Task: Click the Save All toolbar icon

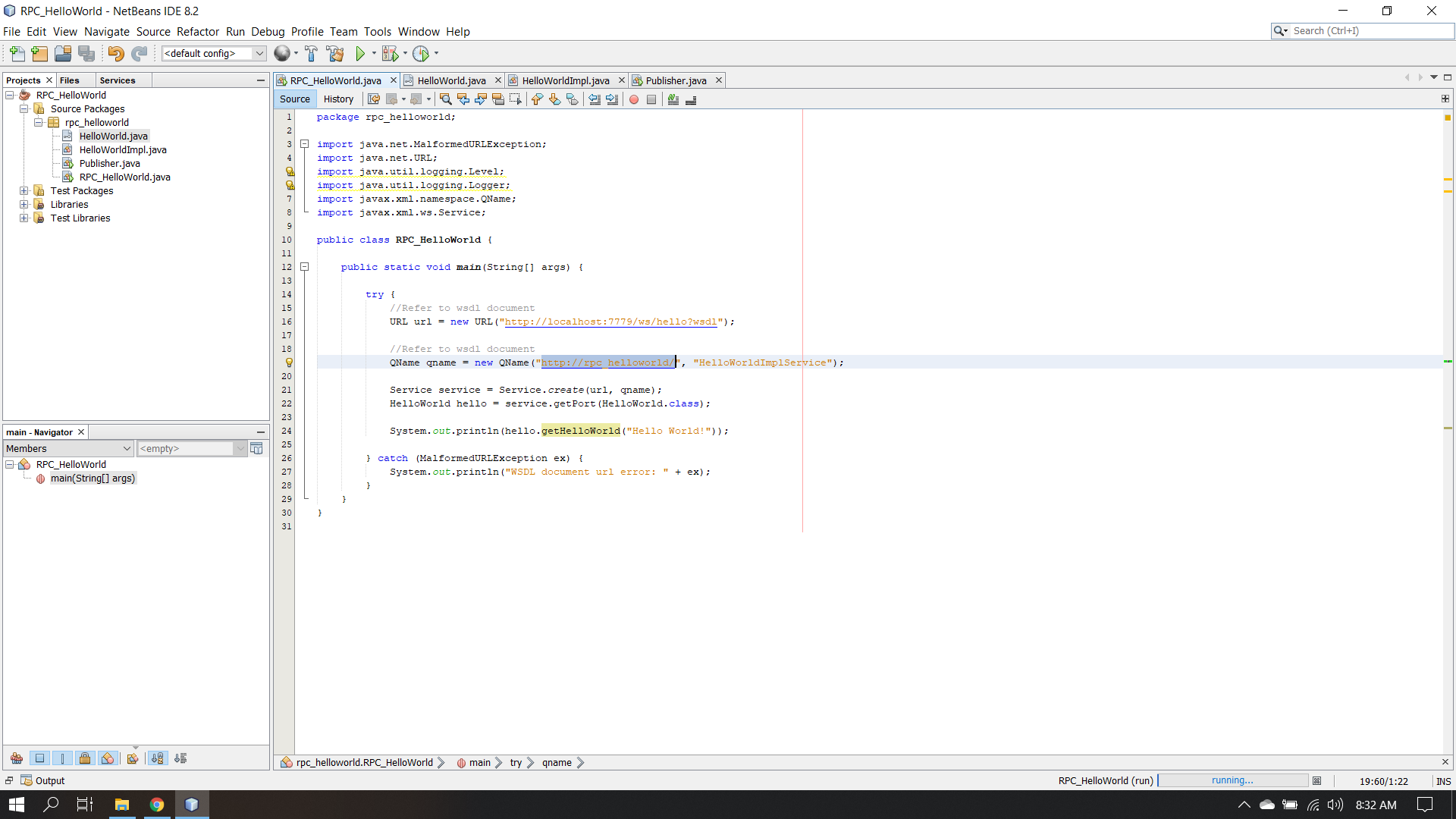Action: point(86,54)
